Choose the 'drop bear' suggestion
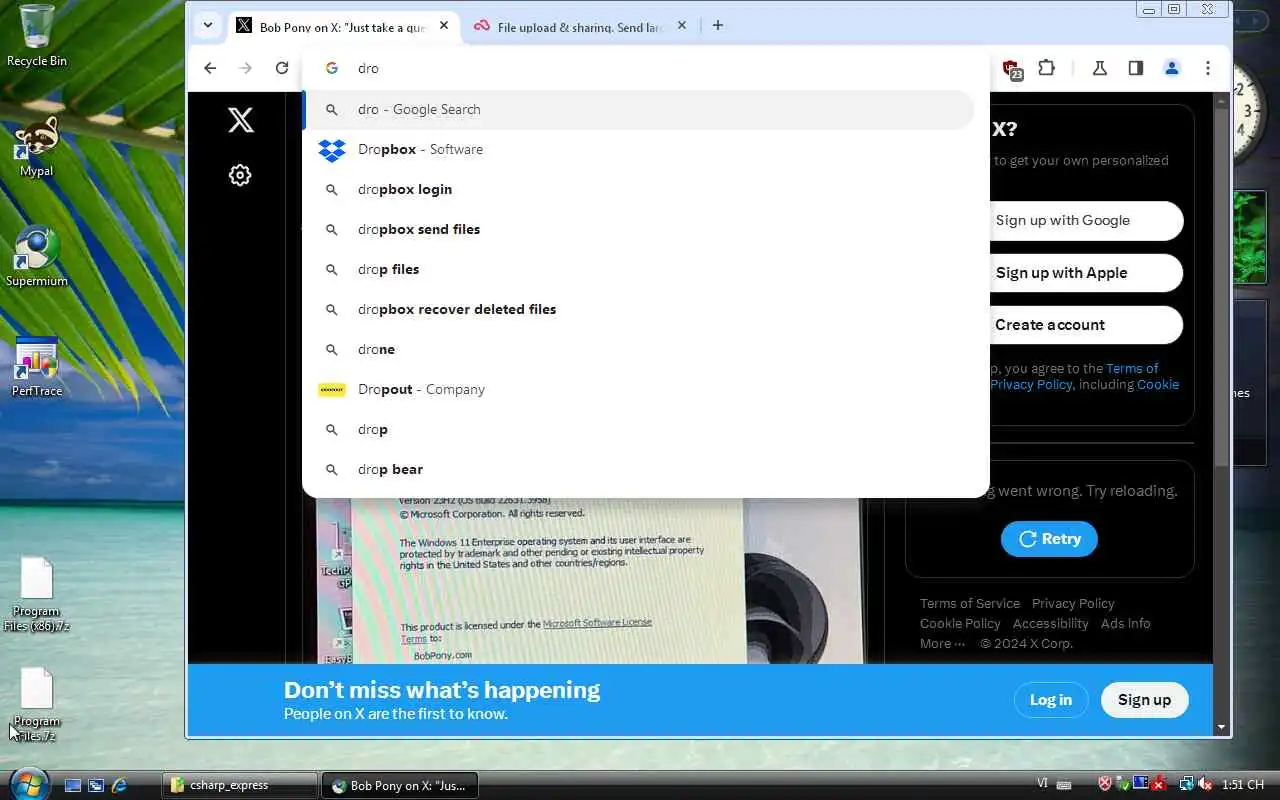This screenshot has height=800, width=1280. [x=638, y=469]
